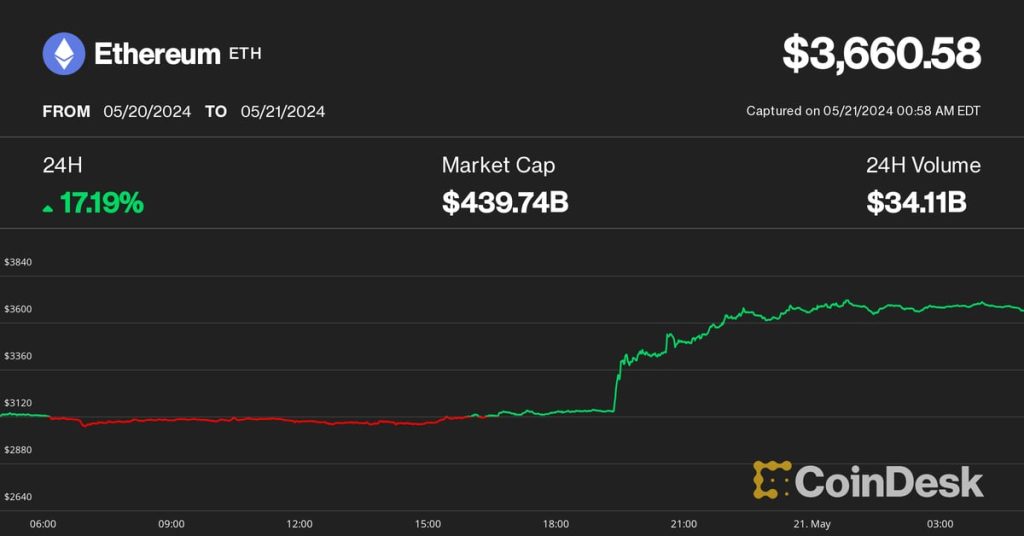Click the $3840 price axis label
1024x536 pixels.
(x=18, y=262)
